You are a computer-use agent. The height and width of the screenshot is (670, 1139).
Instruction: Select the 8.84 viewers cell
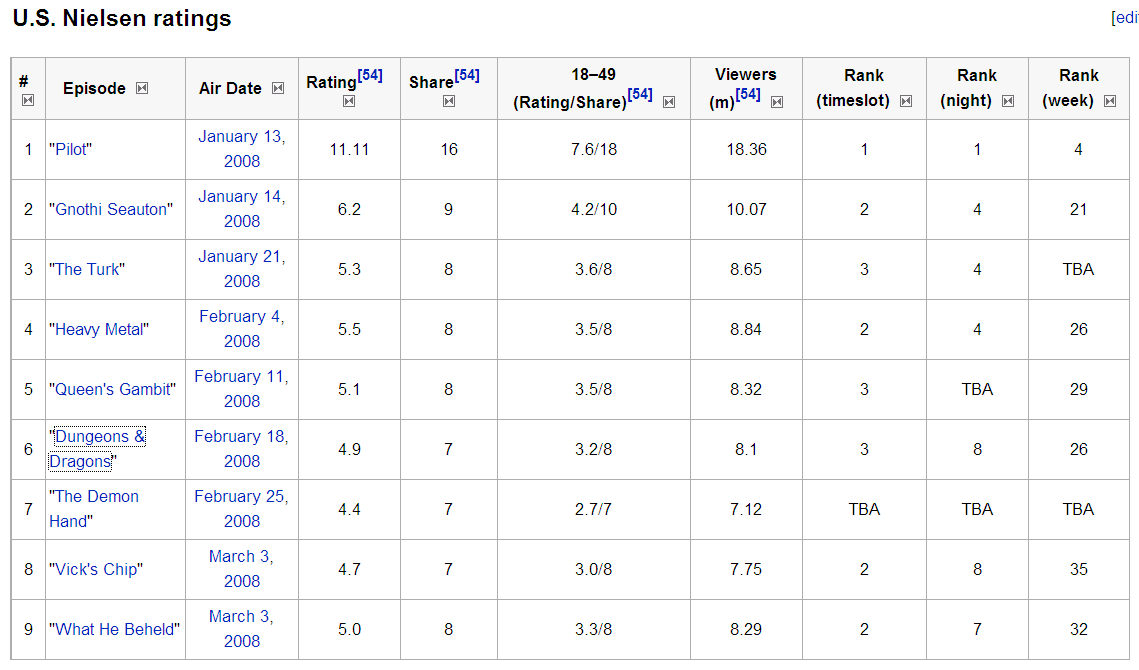747,329
